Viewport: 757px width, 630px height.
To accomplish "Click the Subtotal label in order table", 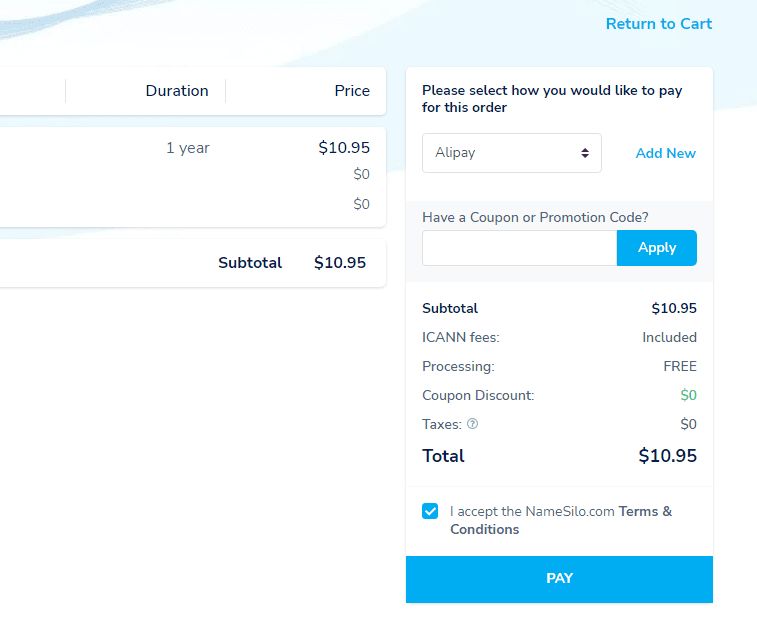I will click(250, 263).
